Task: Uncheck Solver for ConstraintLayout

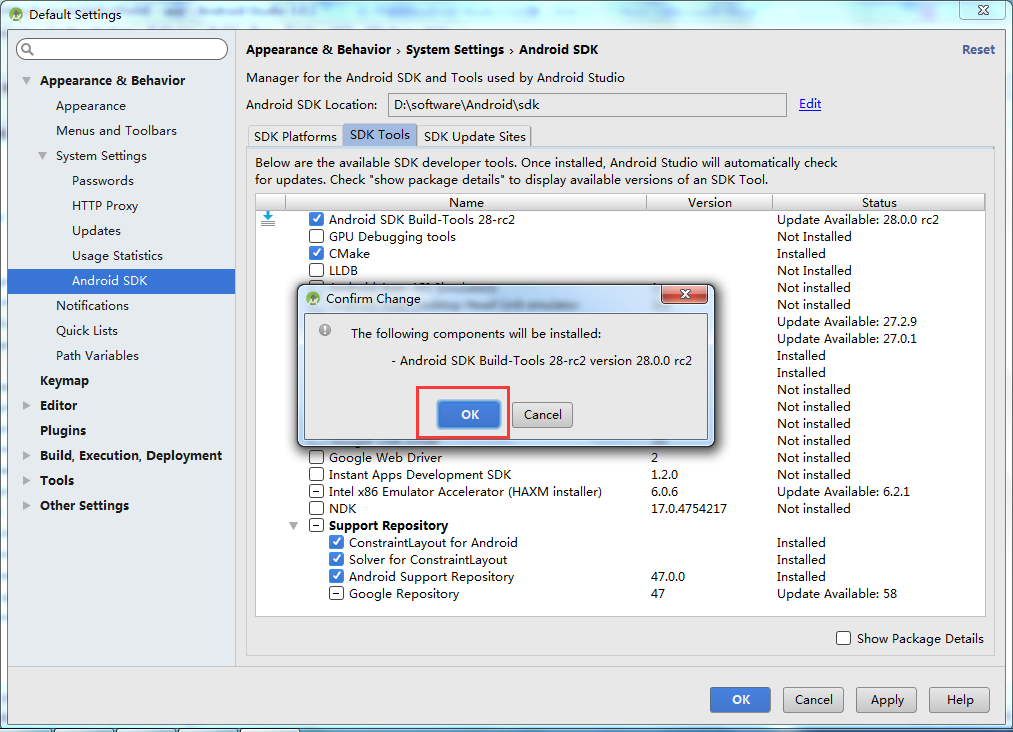Action: [x=337, y=559]
